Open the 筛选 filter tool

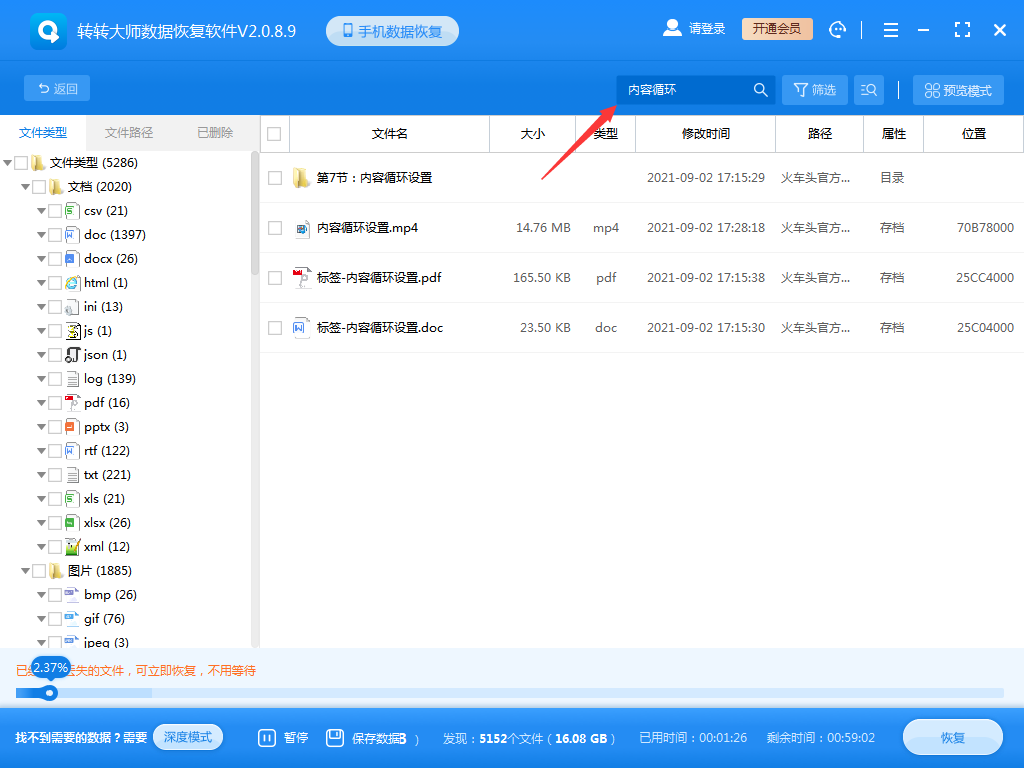pyautogui.click(x=814, y=89)
